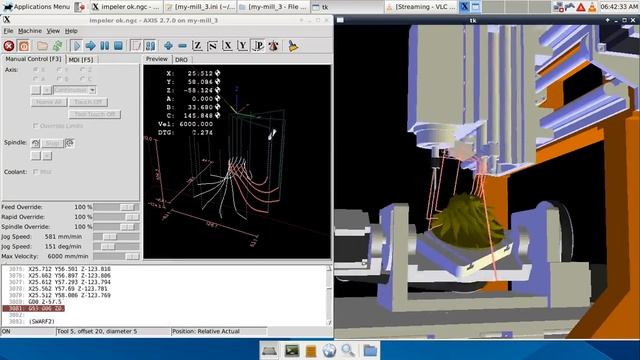Click the Rapid Override slider

(x=116, y=217)
